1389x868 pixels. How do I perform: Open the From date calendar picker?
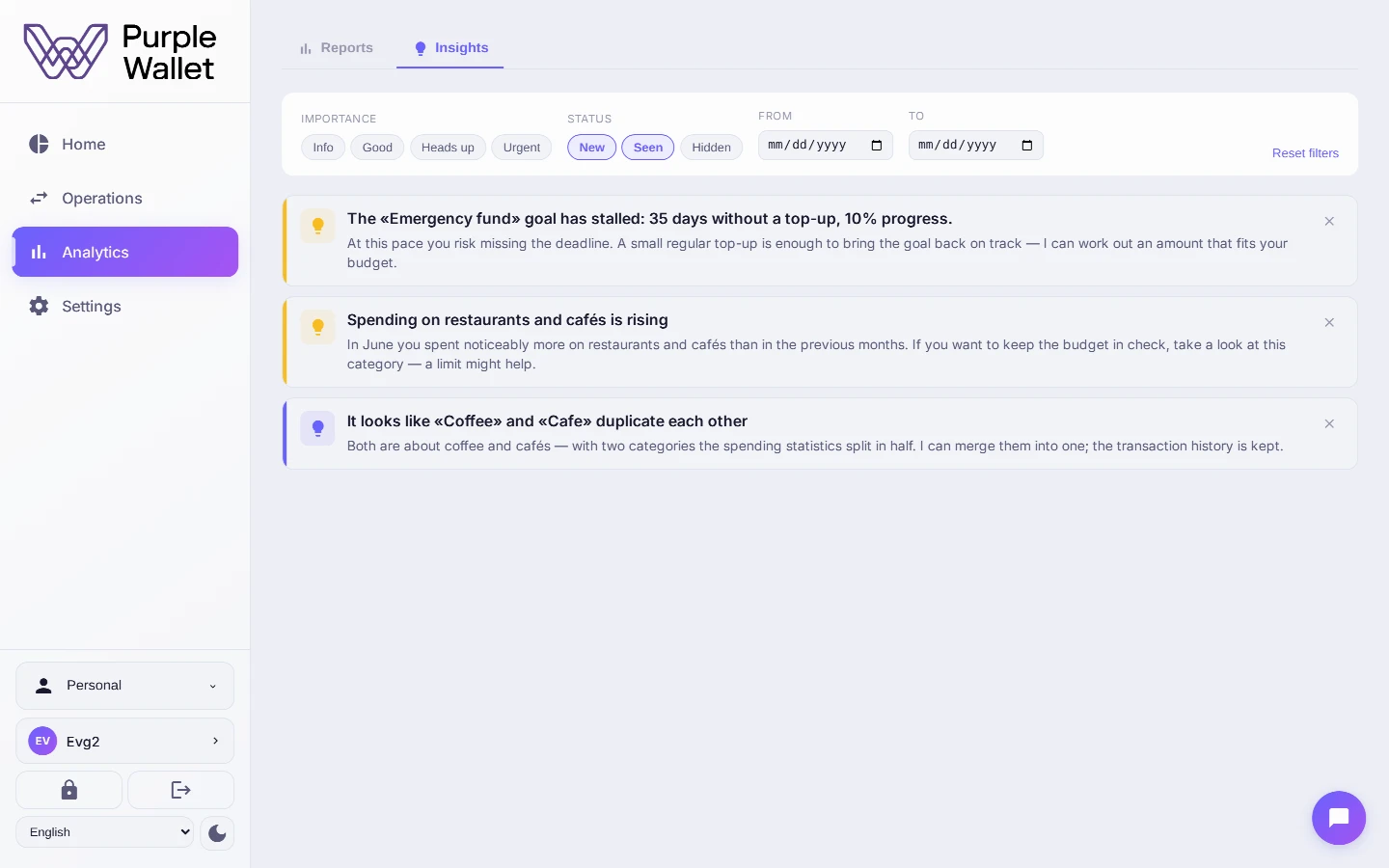coord(877,146)
